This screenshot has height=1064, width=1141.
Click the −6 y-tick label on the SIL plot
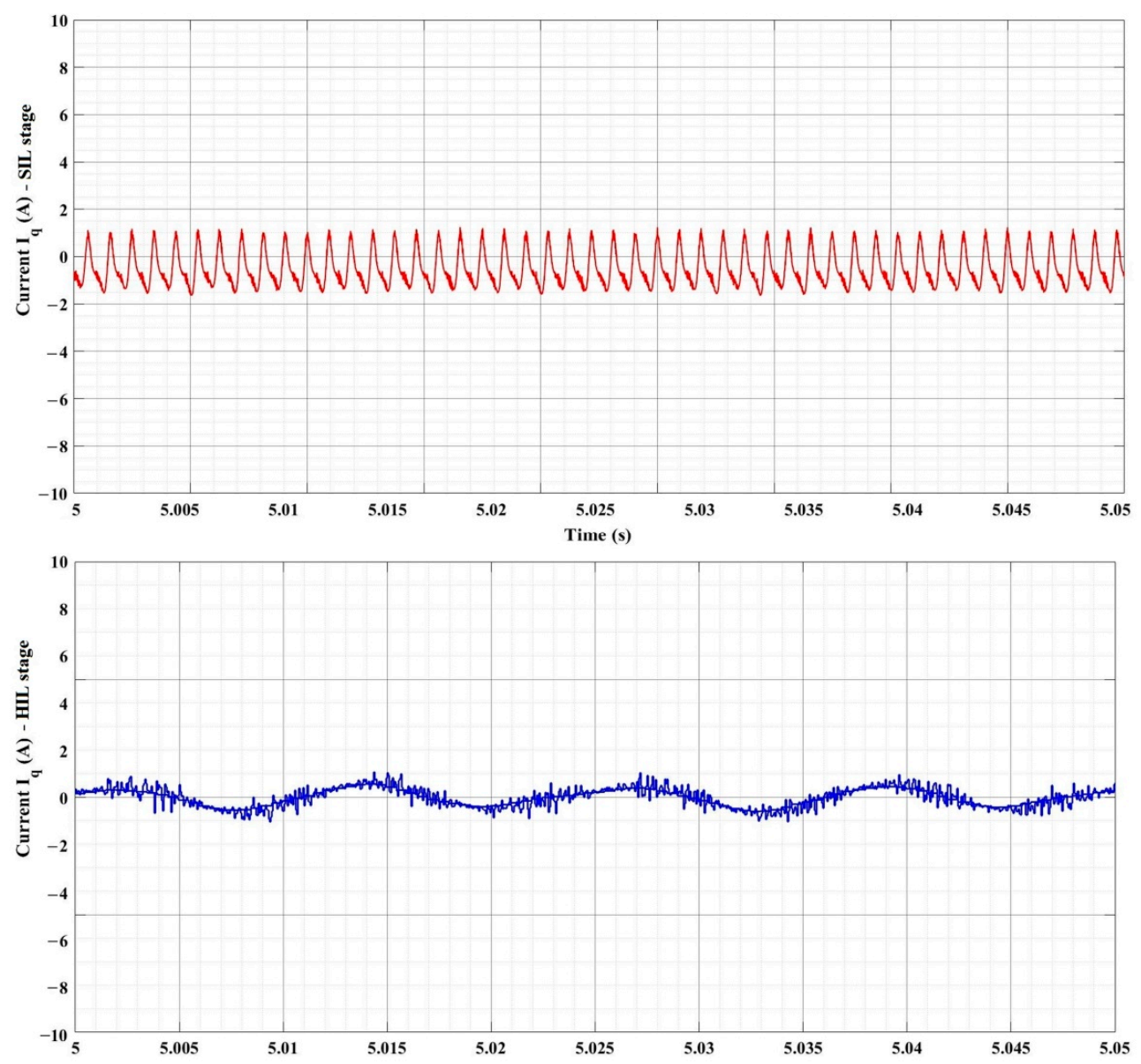point(55,399)
